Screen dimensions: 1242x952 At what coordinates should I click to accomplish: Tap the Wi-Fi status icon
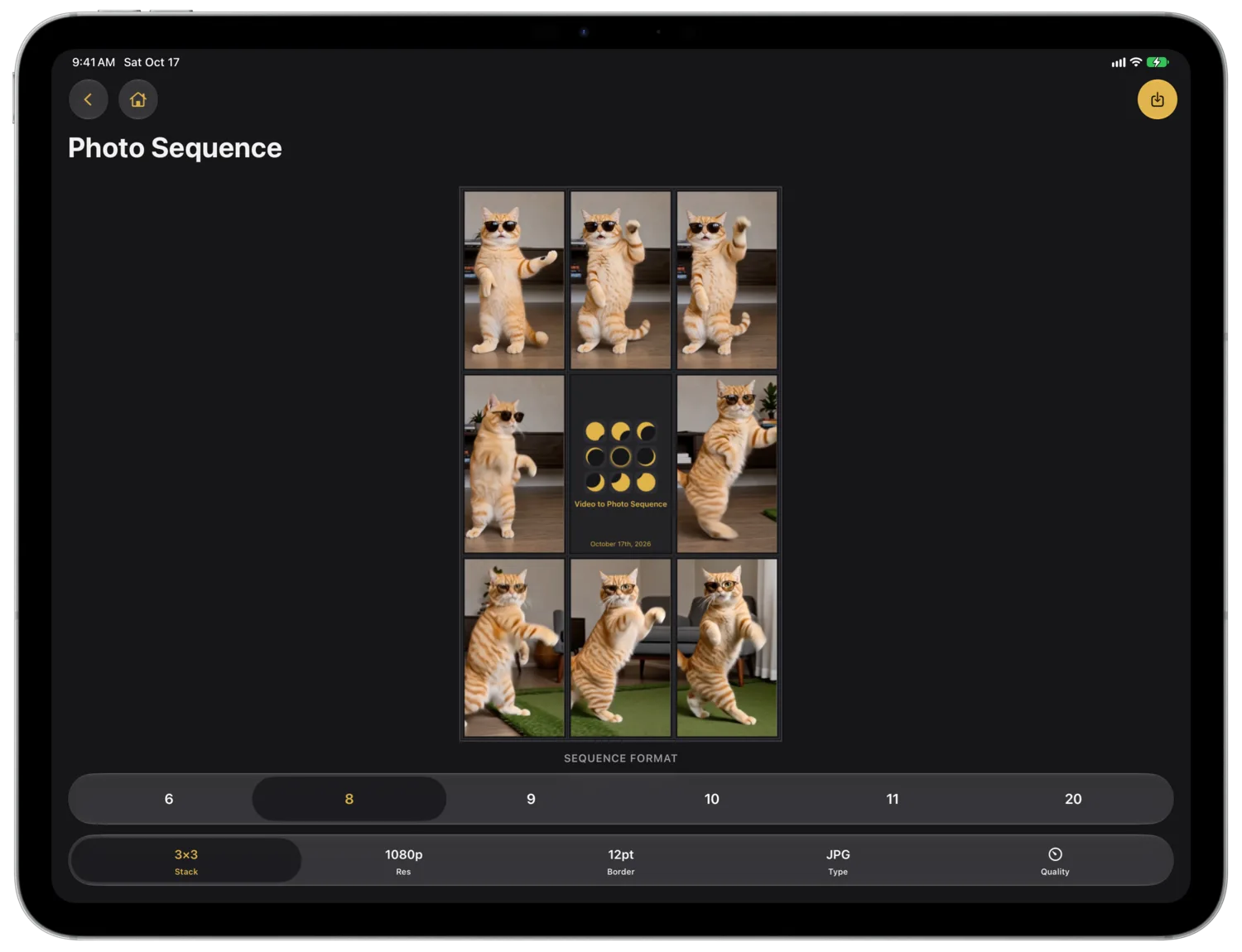point(1136,62)
